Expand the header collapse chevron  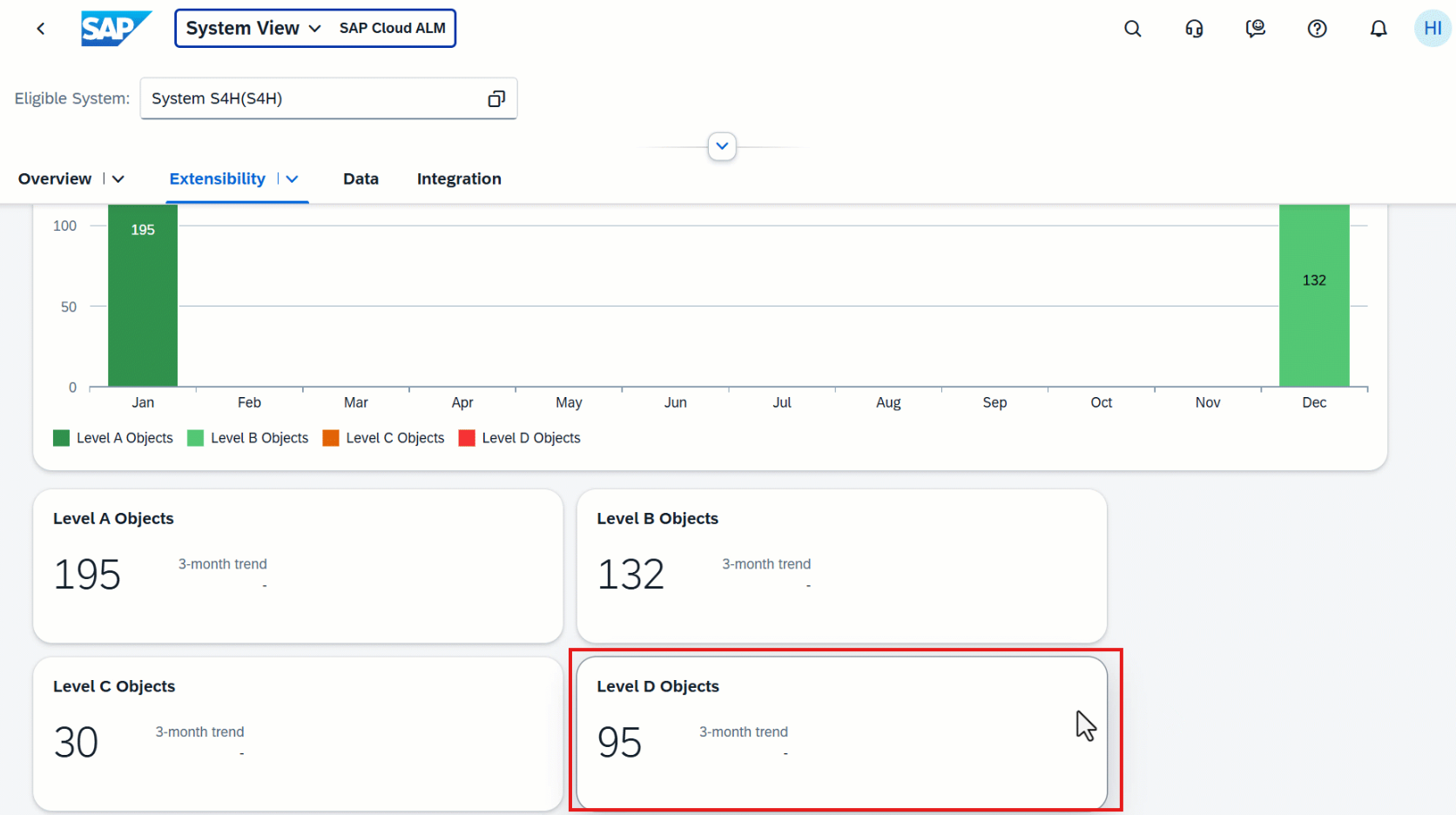tap(722, 146)
